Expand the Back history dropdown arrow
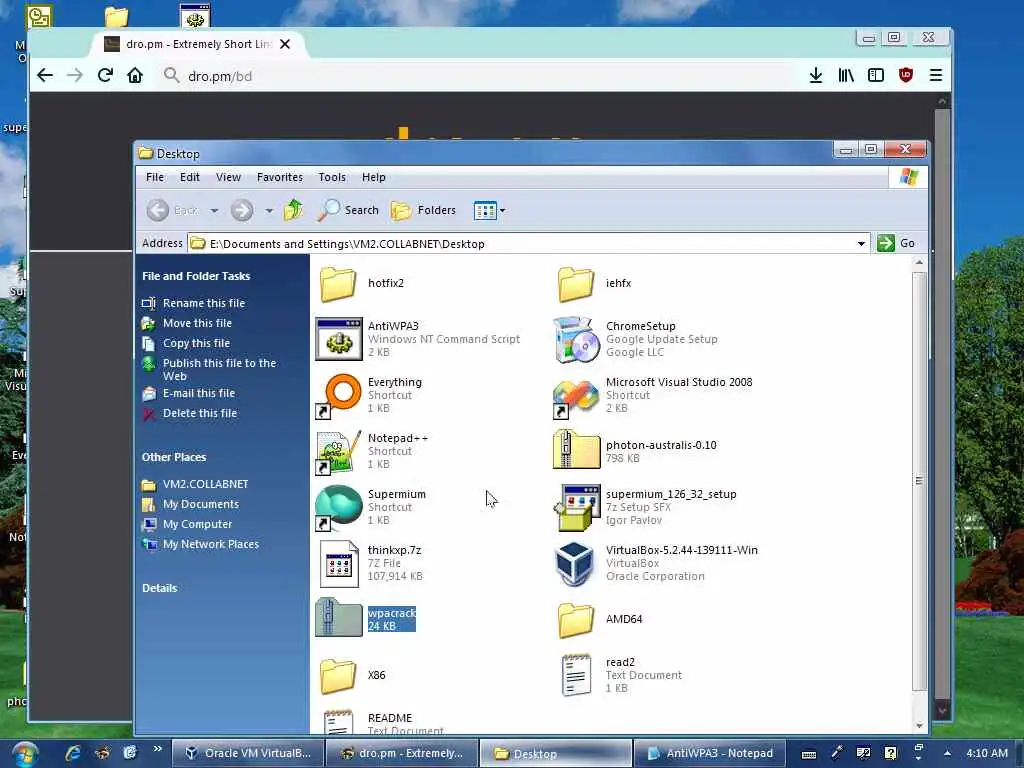Screen dimensions: 1024x768 point(214,210)
